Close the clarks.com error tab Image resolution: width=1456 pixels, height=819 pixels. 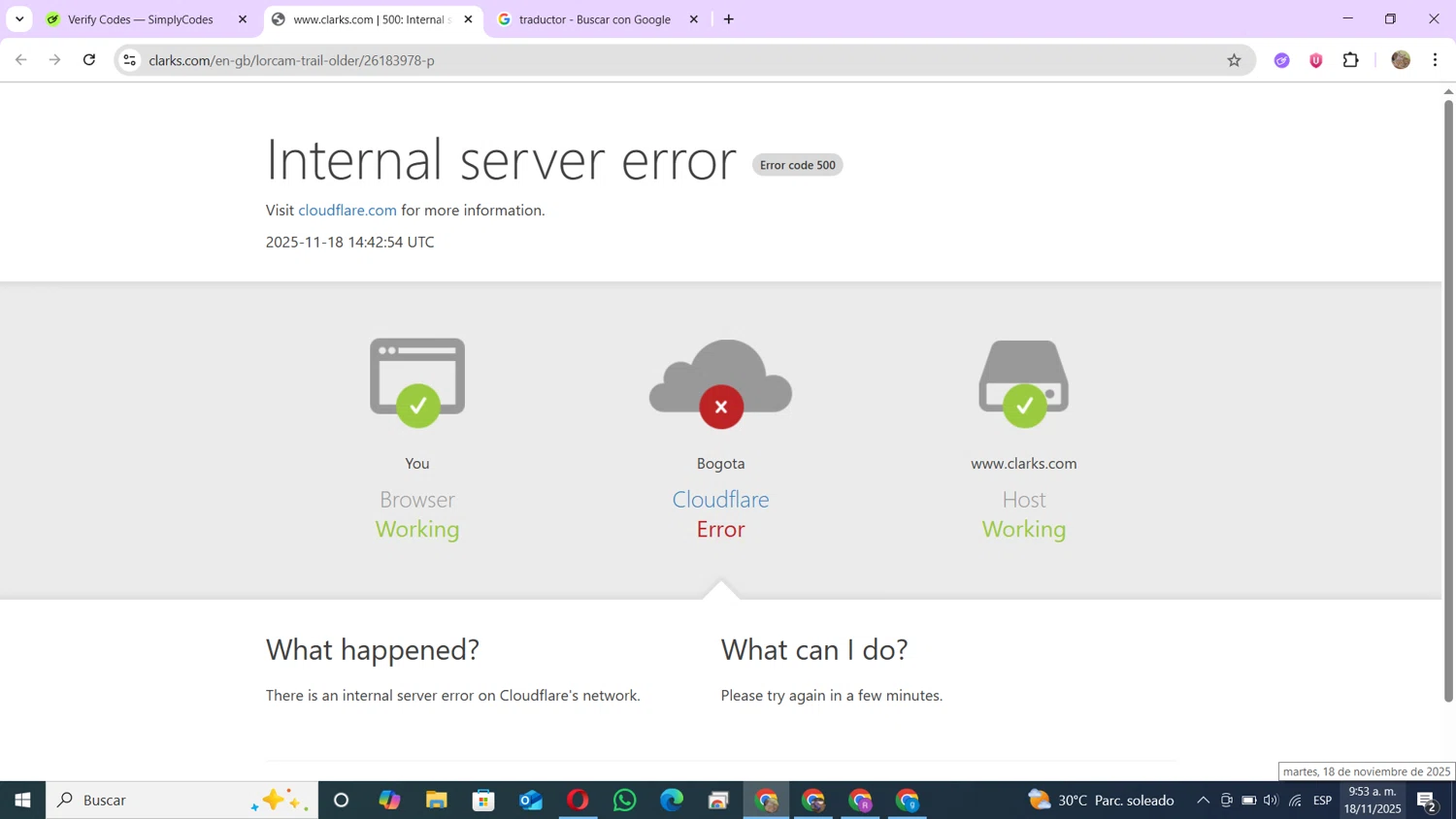click(x=468, y=19)
